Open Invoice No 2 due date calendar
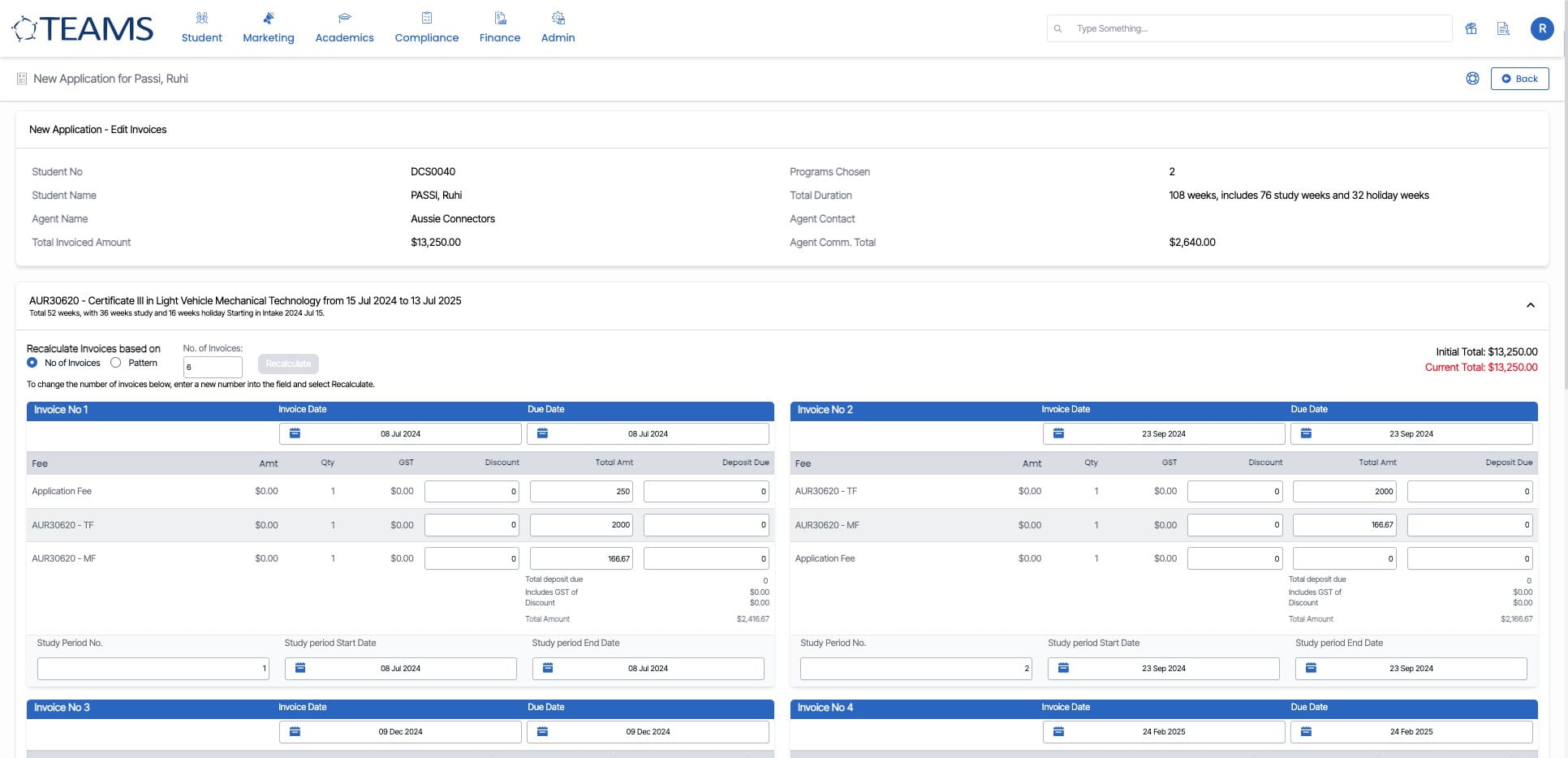 click(1306, 433)
